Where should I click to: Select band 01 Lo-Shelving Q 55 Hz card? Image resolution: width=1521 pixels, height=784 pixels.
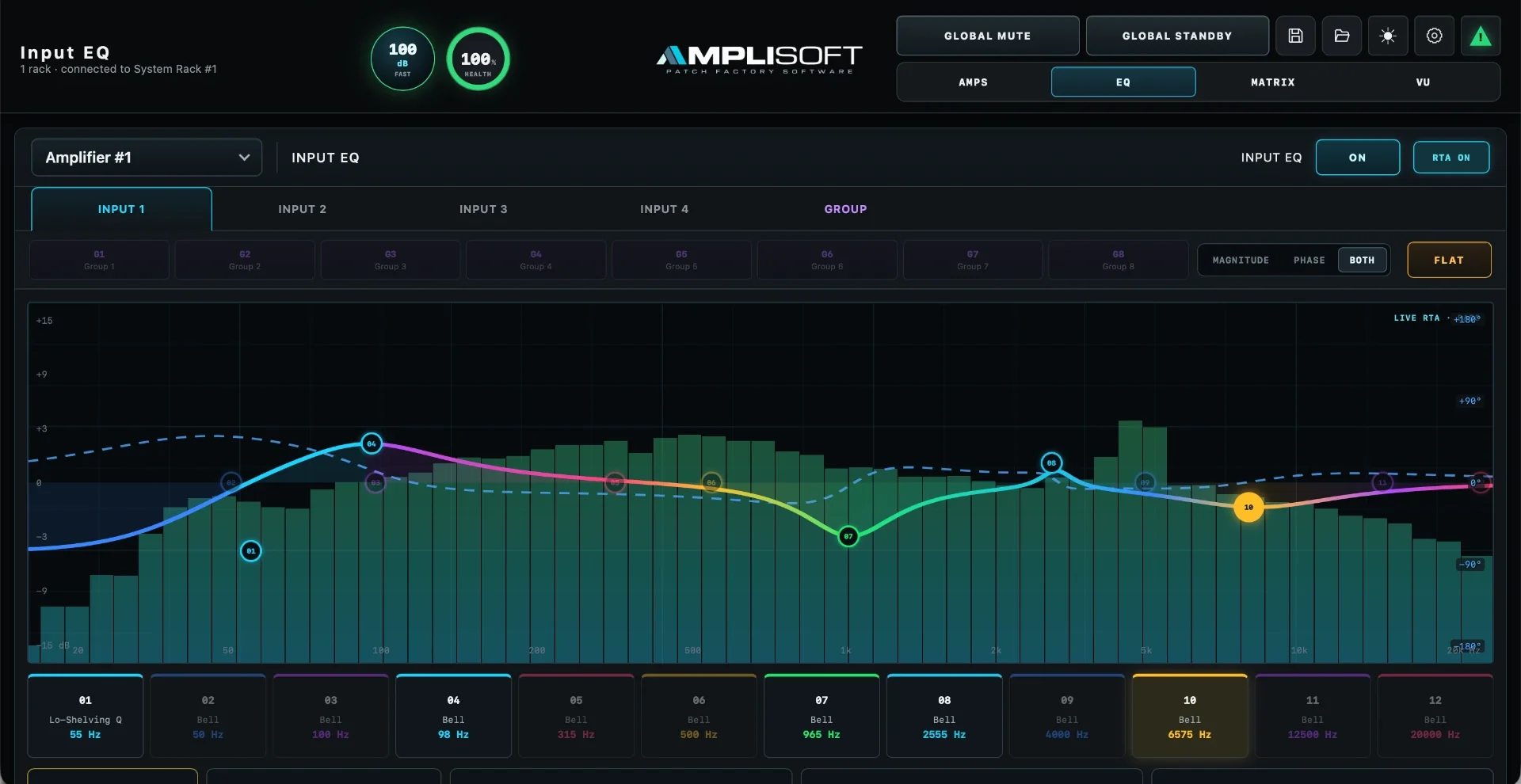pyautogui.click(x=86, y=716)
